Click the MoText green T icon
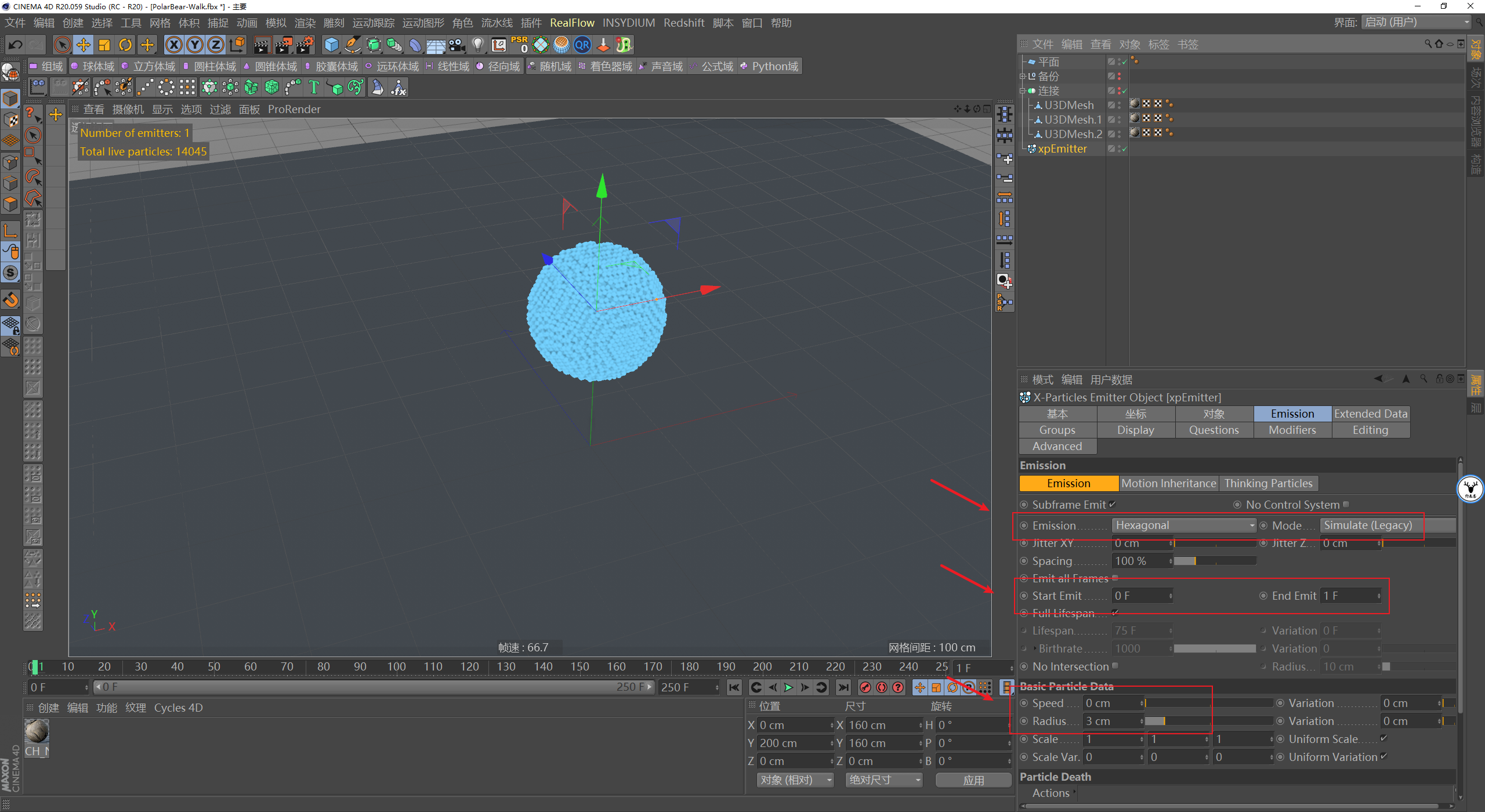 [x=314, y=88]
